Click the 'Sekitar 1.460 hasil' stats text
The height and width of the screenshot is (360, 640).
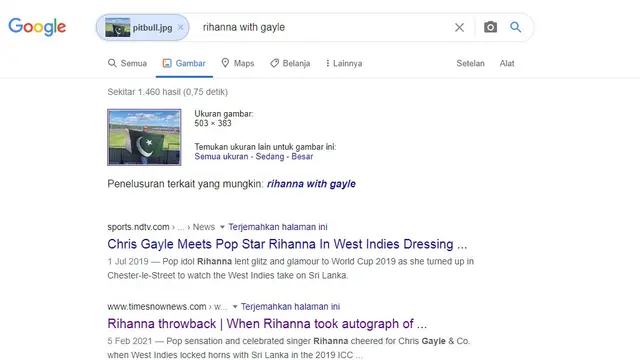pyautogui.click(x=167, y=92)
